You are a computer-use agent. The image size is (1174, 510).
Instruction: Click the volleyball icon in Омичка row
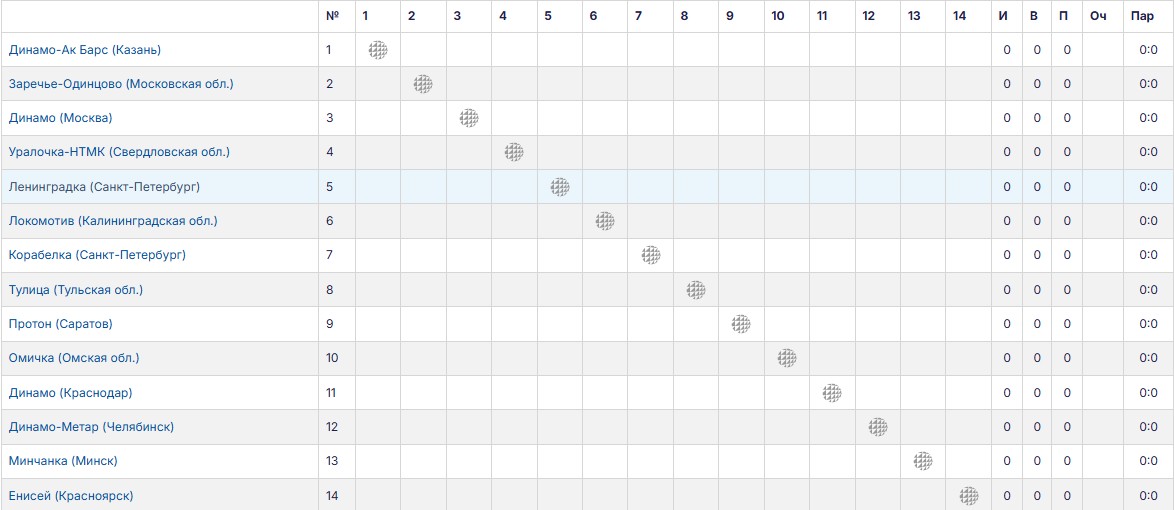click(786, 358)
